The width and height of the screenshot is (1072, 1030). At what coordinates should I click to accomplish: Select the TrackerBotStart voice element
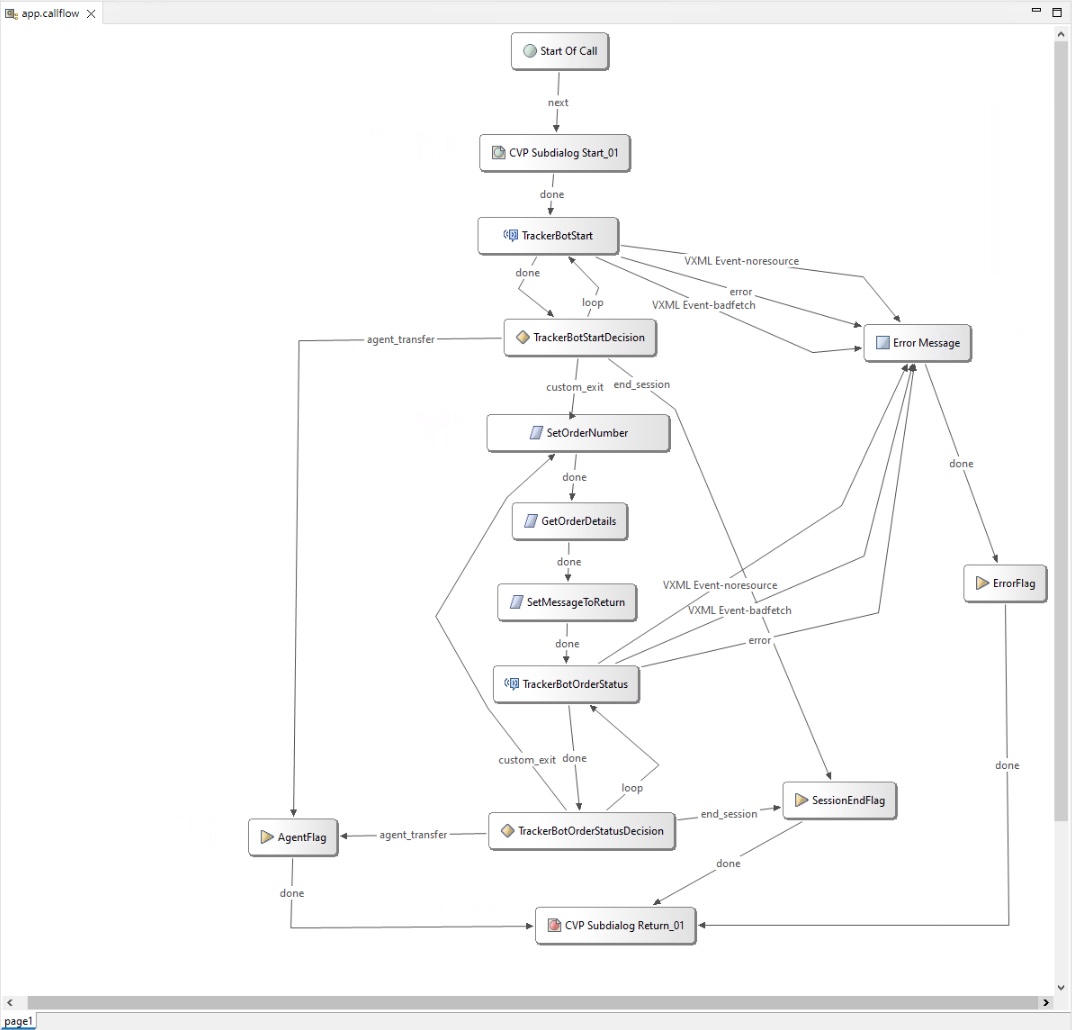pos(549,236)
